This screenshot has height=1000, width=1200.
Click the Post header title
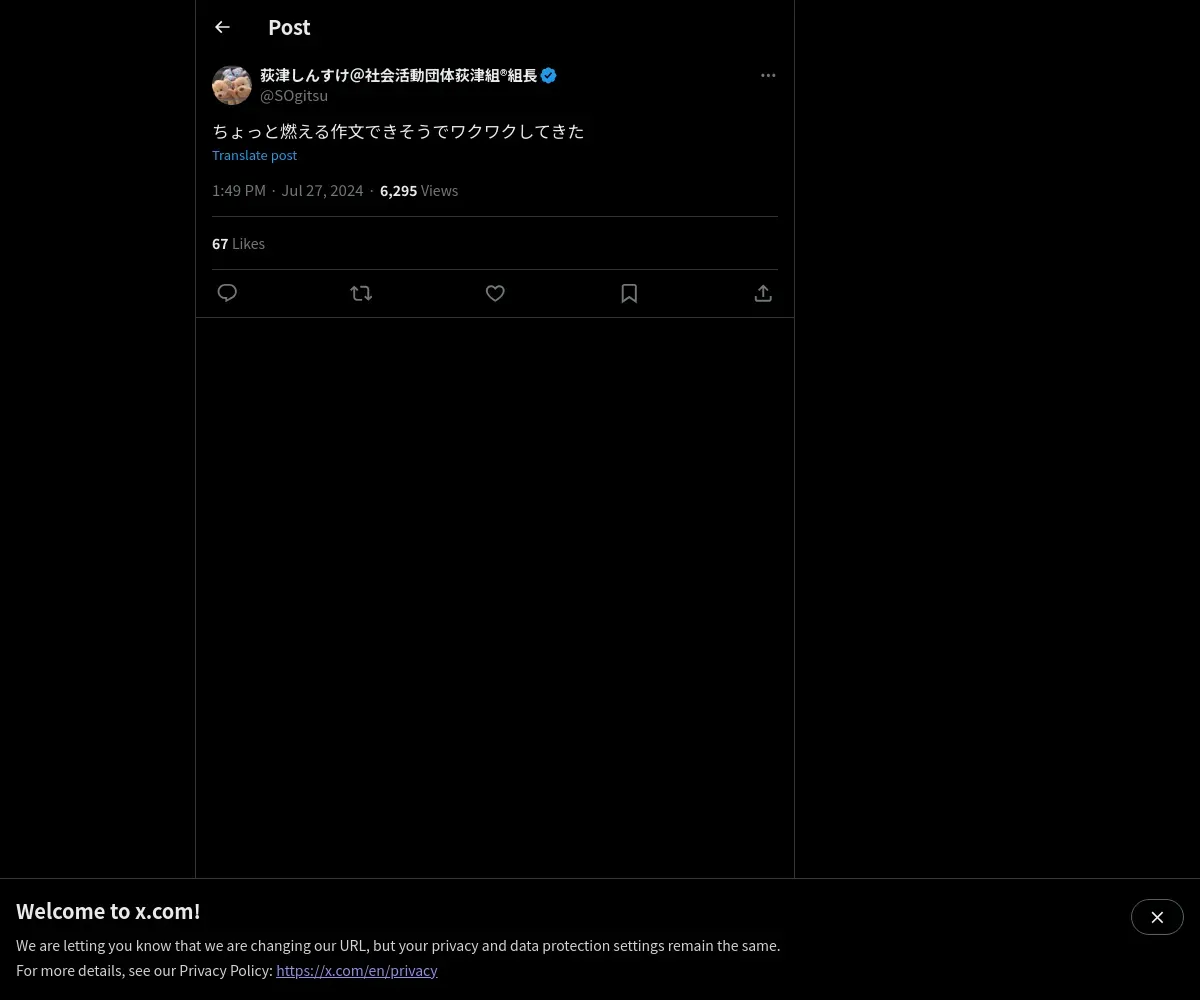coord(289,27)
